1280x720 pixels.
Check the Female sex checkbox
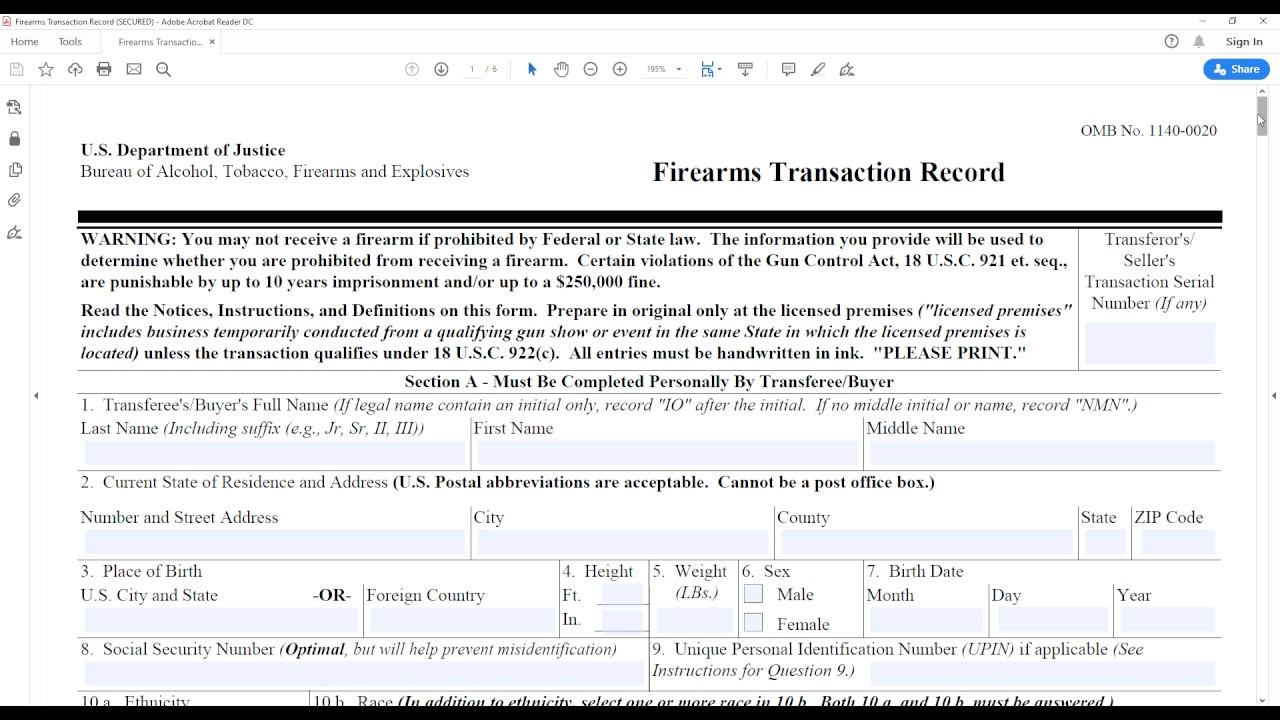pos(754,623)
